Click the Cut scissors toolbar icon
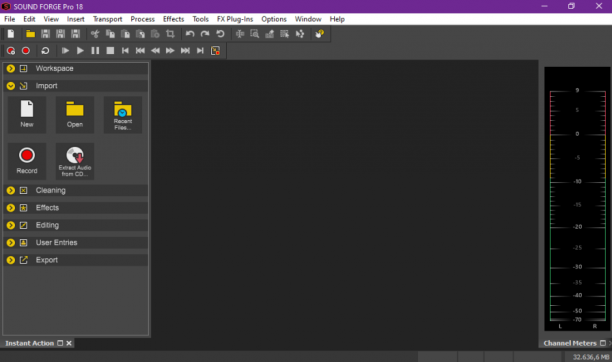This screenshot has height=362, width=612. click(x=95, y=34)
